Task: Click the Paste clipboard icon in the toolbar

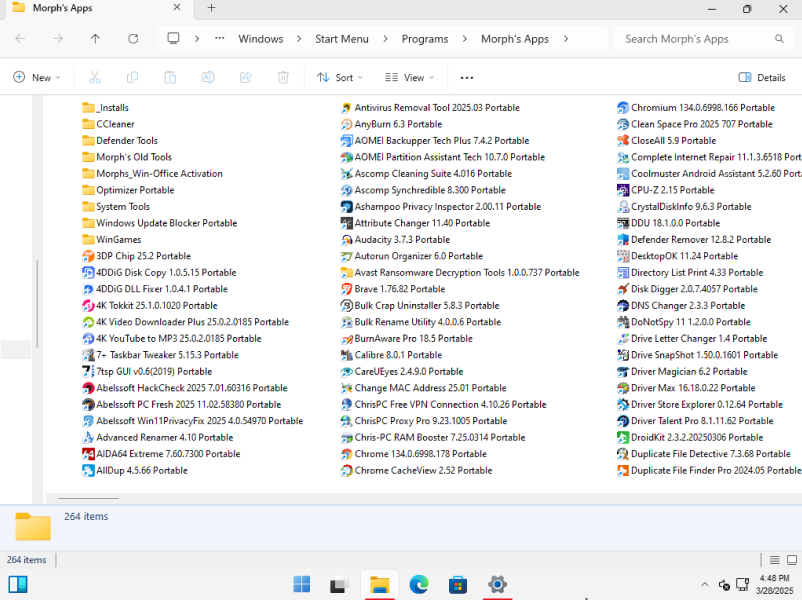Action: pyautogui.click(x=170, y=77)
